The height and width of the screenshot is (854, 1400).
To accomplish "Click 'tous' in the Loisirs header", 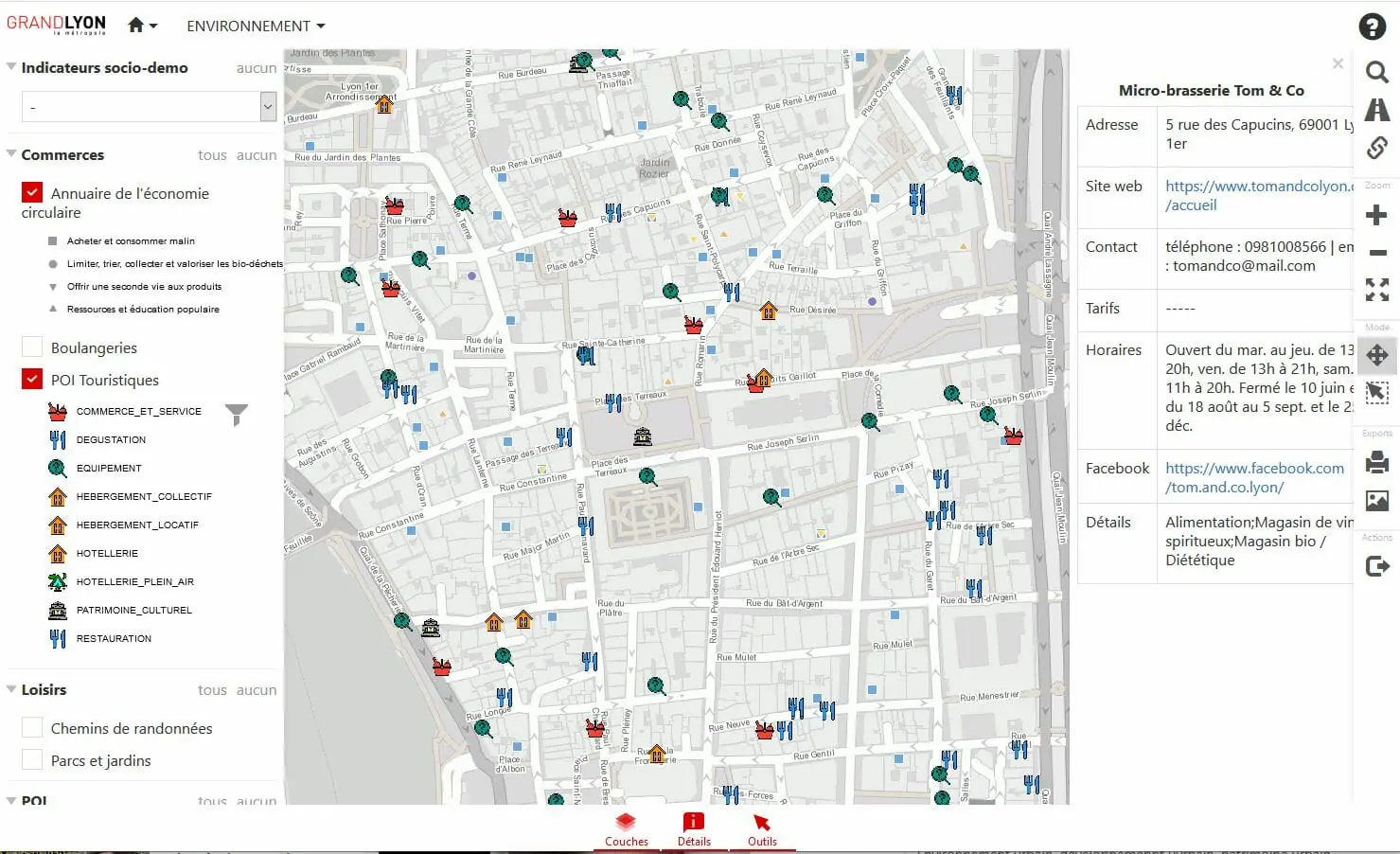I will pyautogui.click(x=212, y=690).
